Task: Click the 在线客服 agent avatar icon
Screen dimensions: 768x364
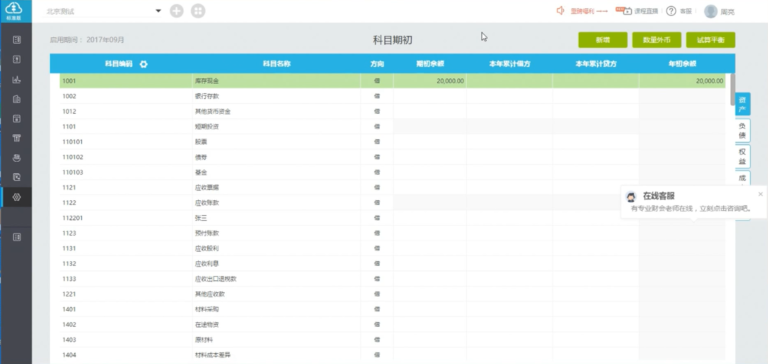Action: (x=631, y=197)
